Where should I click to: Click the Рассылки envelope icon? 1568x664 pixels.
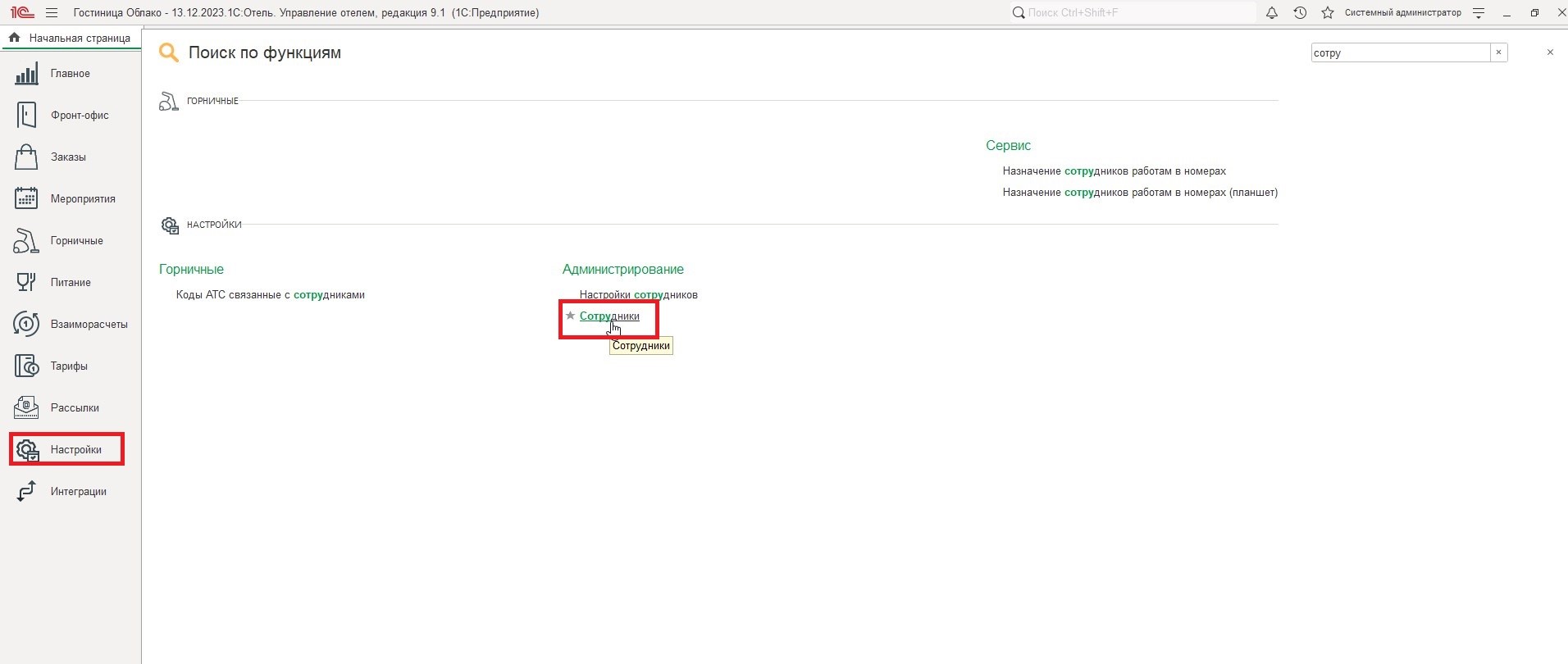(26, 408)
